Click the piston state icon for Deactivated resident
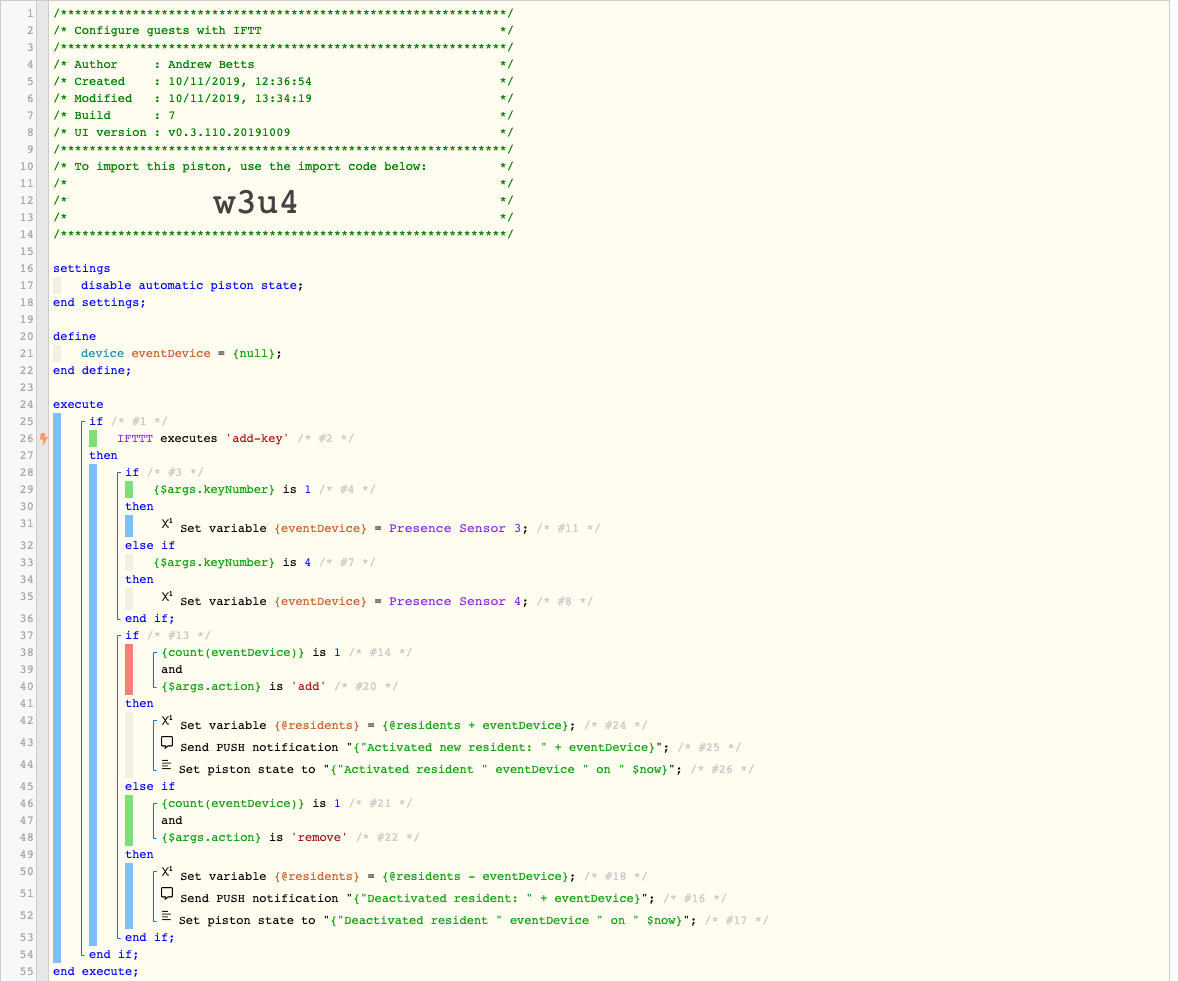Viewport: 1178px width, 981px height. [x=167, y=916]
